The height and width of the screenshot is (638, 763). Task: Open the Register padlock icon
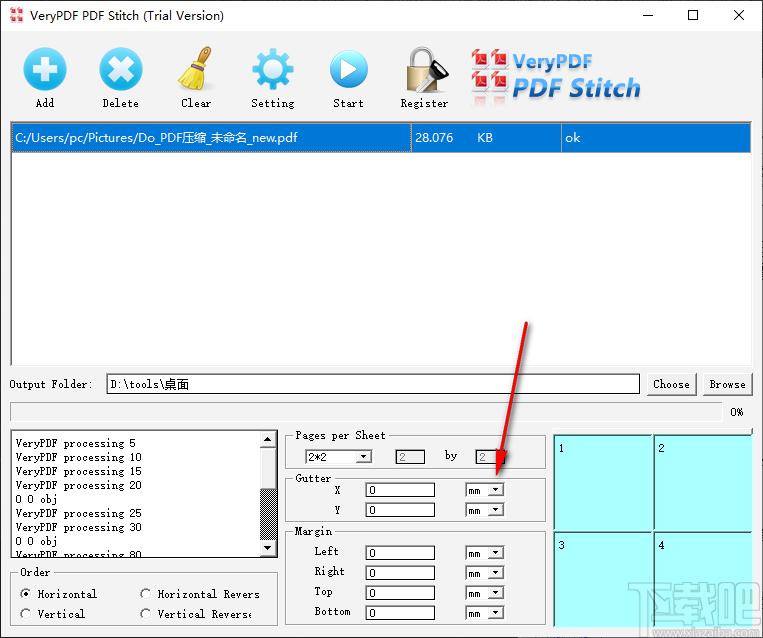[425, 70]
